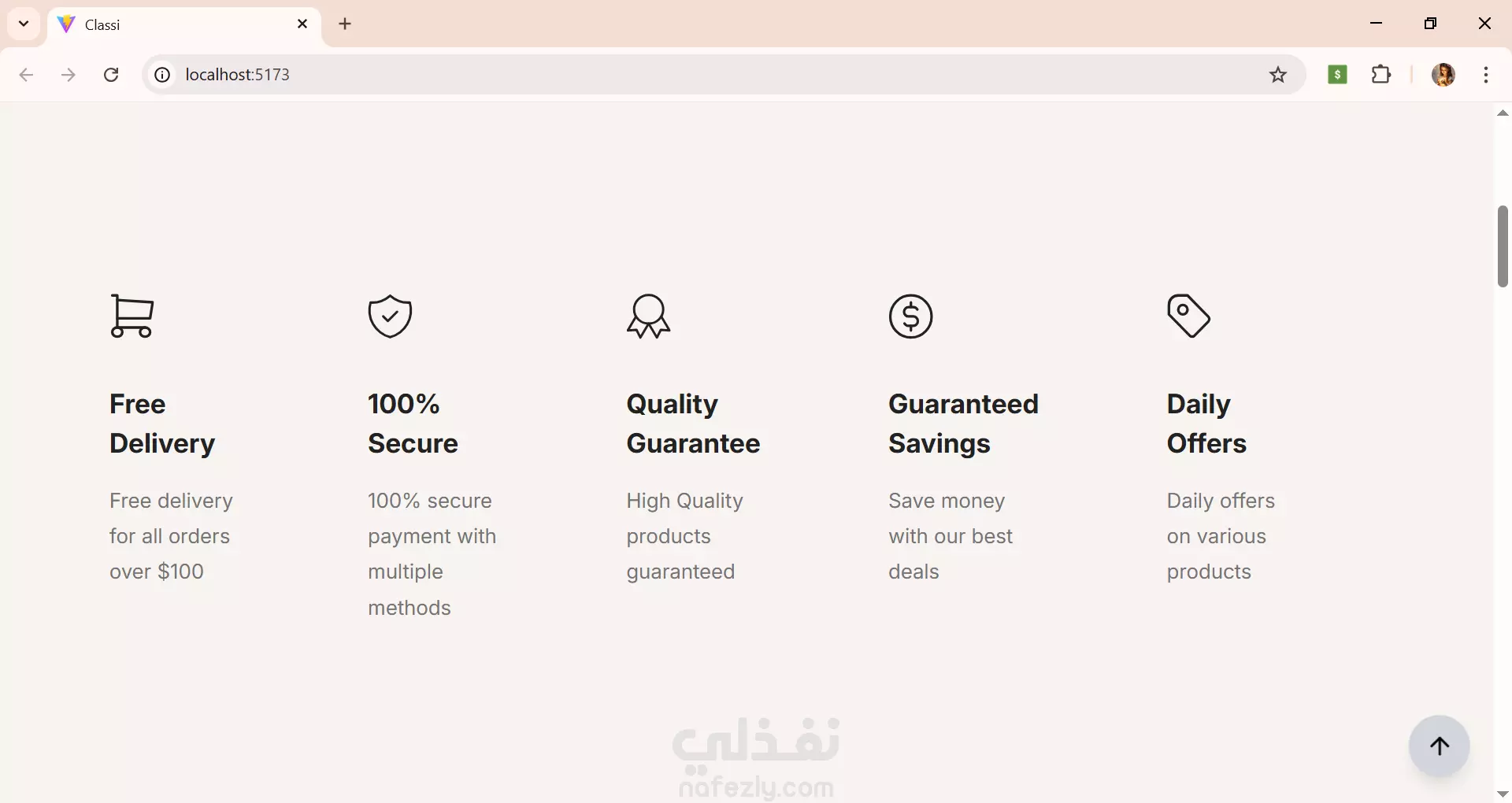Open a new browser tab
The image size is (1512, 803).
pos(345,24)
